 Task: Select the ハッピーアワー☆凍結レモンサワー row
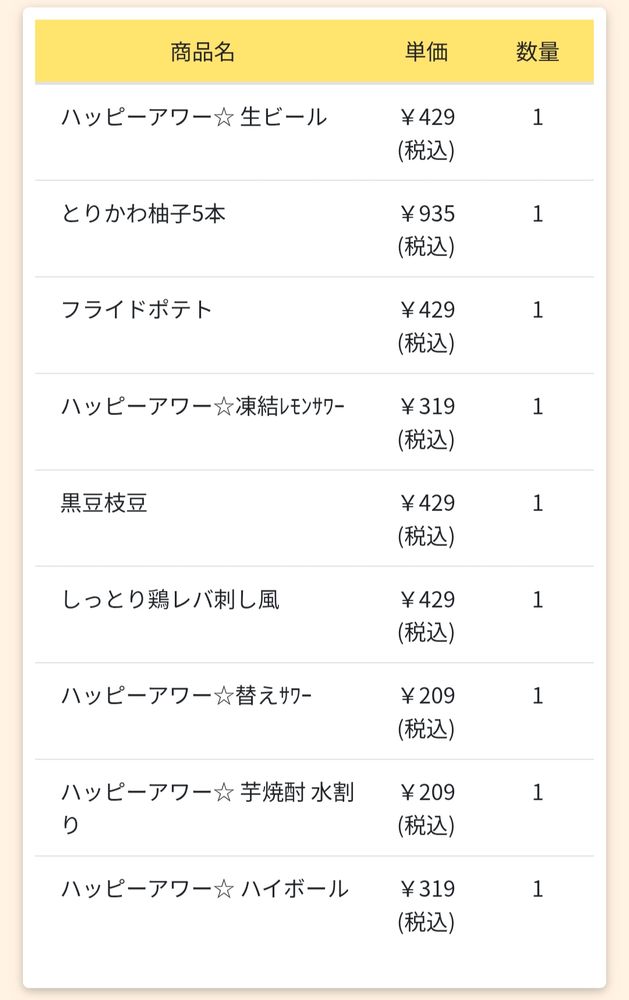pos(314,422)
